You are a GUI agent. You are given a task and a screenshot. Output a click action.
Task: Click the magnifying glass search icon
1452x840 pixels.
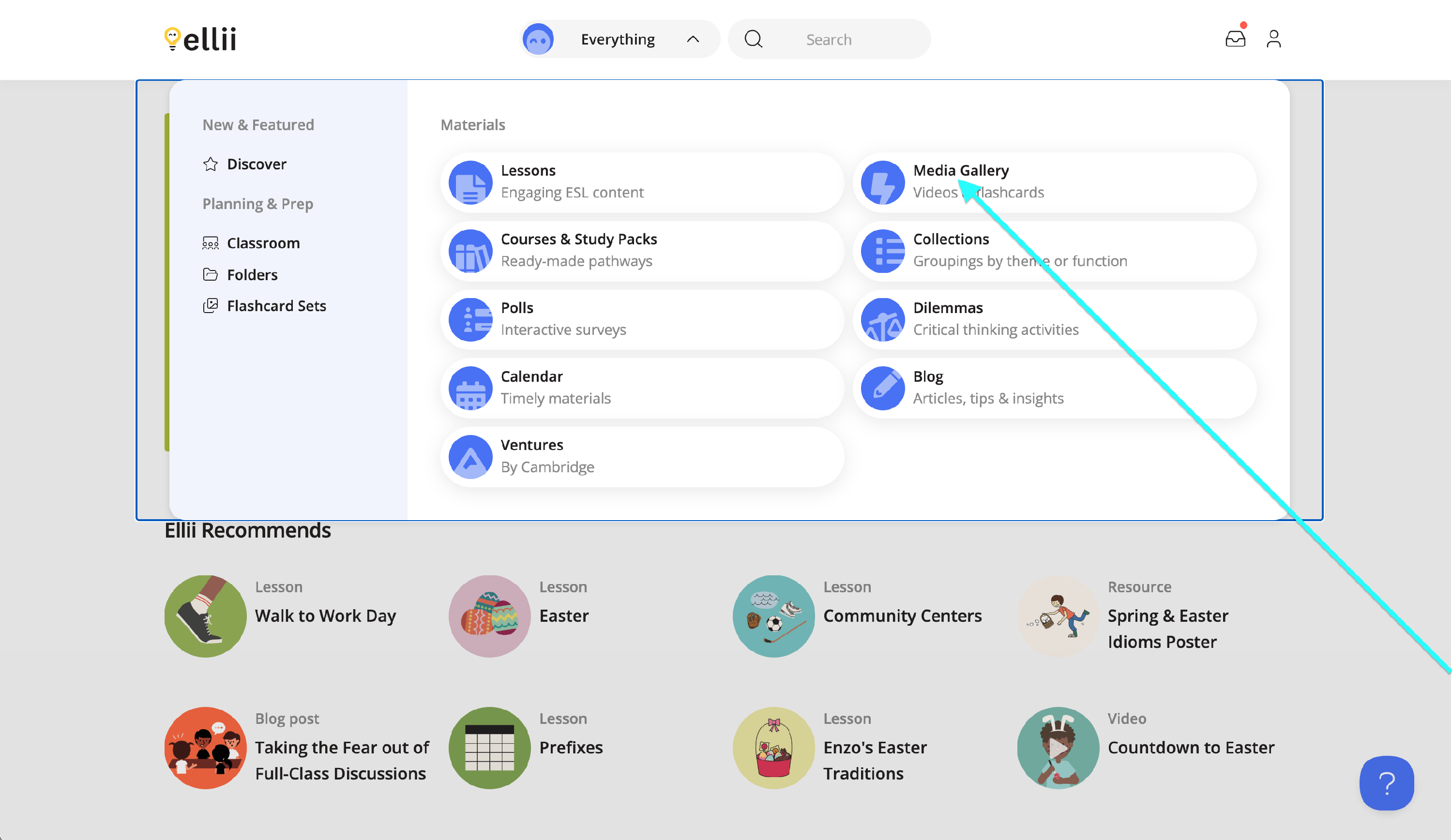pos(753,39)
